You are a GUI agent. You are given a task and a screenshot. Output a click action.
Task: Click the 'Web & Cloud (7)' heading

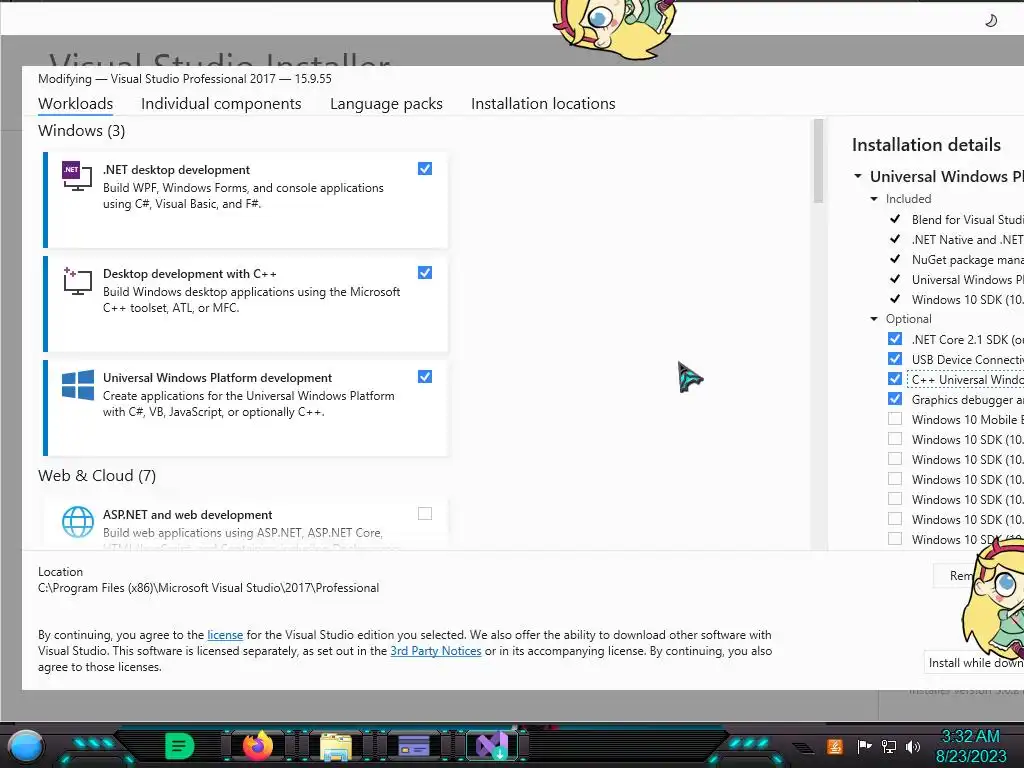click(x=97, y=475)
